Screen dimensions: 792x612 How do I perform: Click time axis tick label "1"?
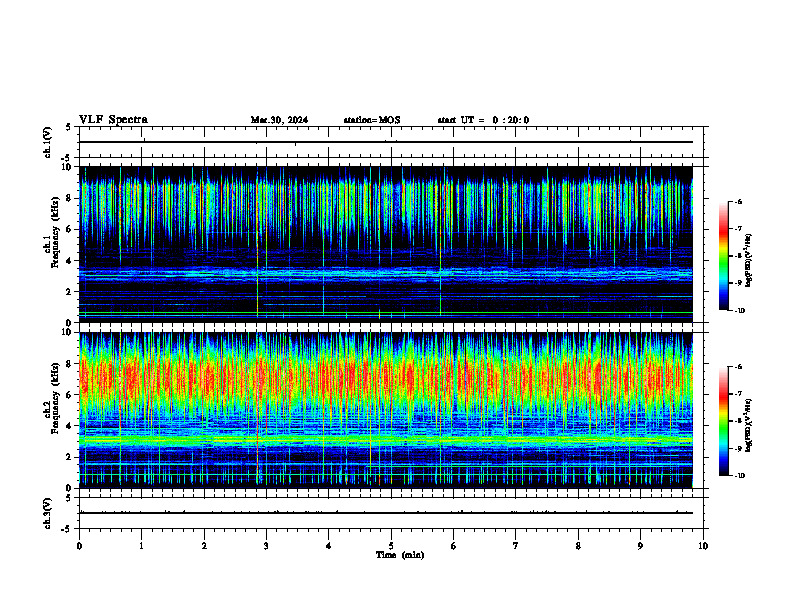tap(141, 546)
